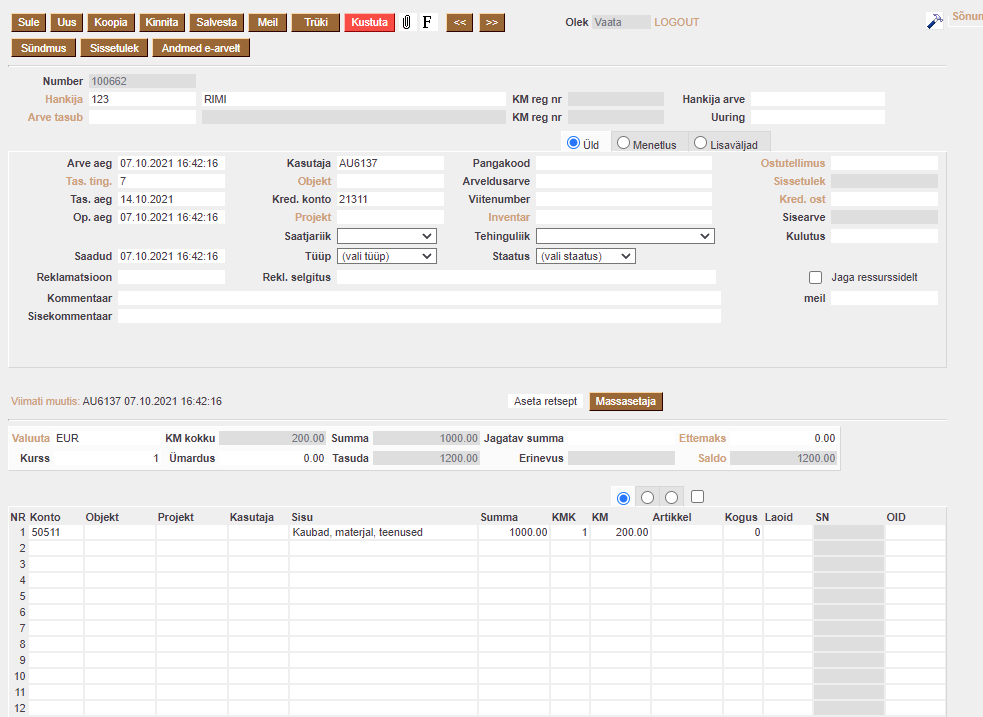The height and width of the screenshot is (717, 983).
Task: Open the Hankija label link
Action: [x=64, y=99]
